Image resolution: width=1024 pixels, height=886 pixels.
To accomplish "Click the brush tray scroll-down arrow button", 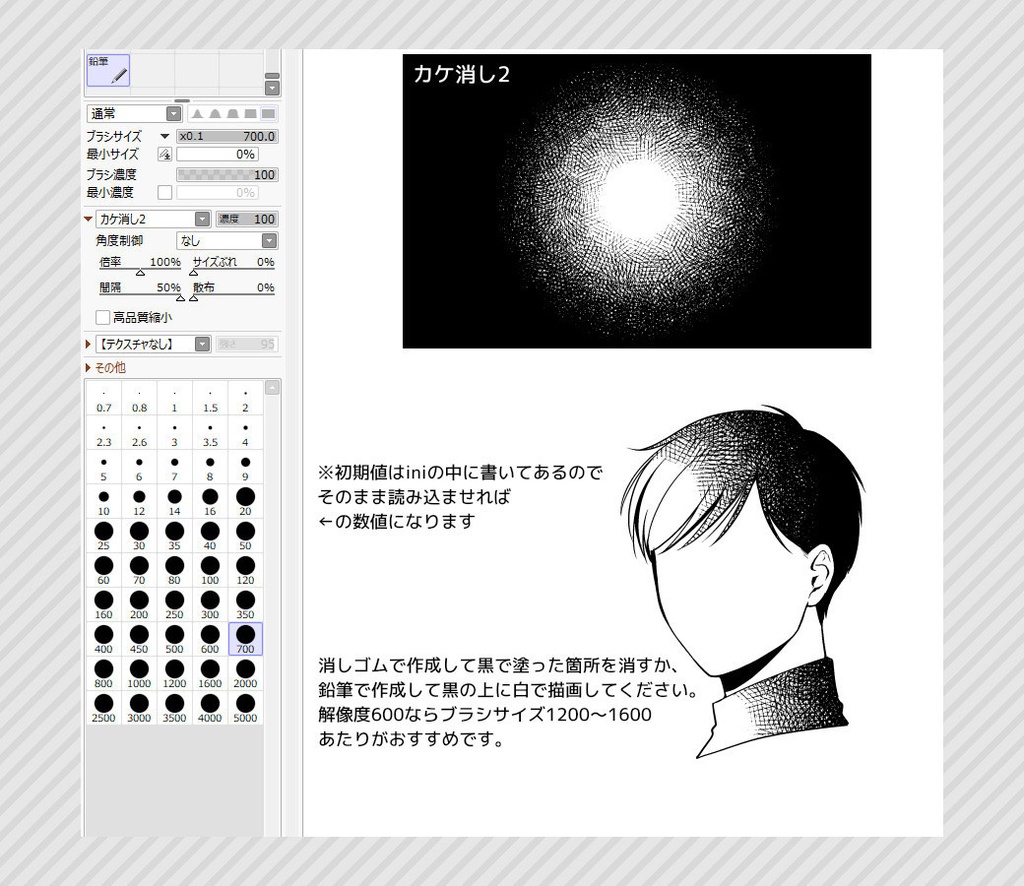I will point(272,88).
